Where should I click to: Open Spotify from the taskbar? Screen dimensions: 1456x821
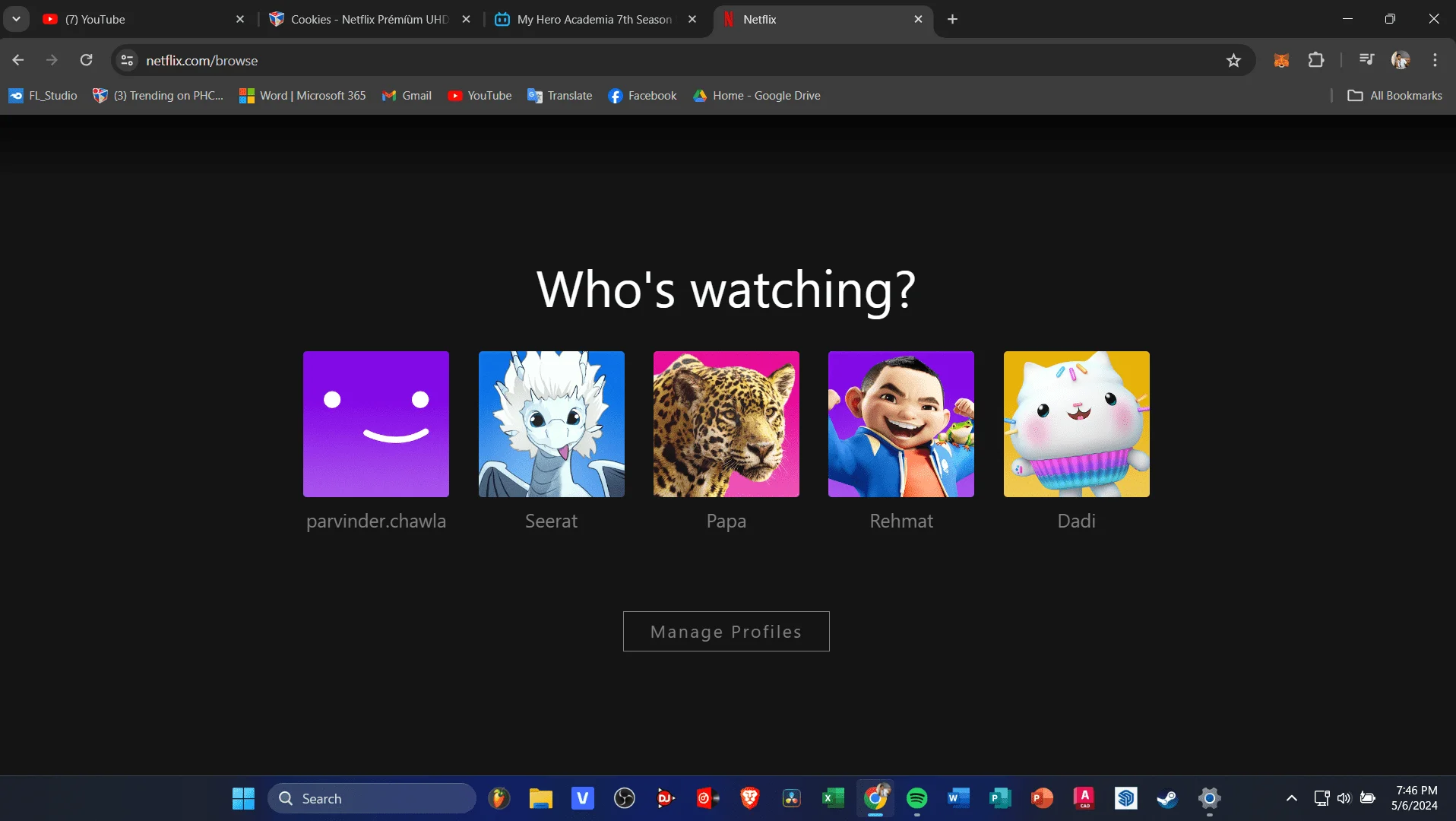(x=917, y=798)
